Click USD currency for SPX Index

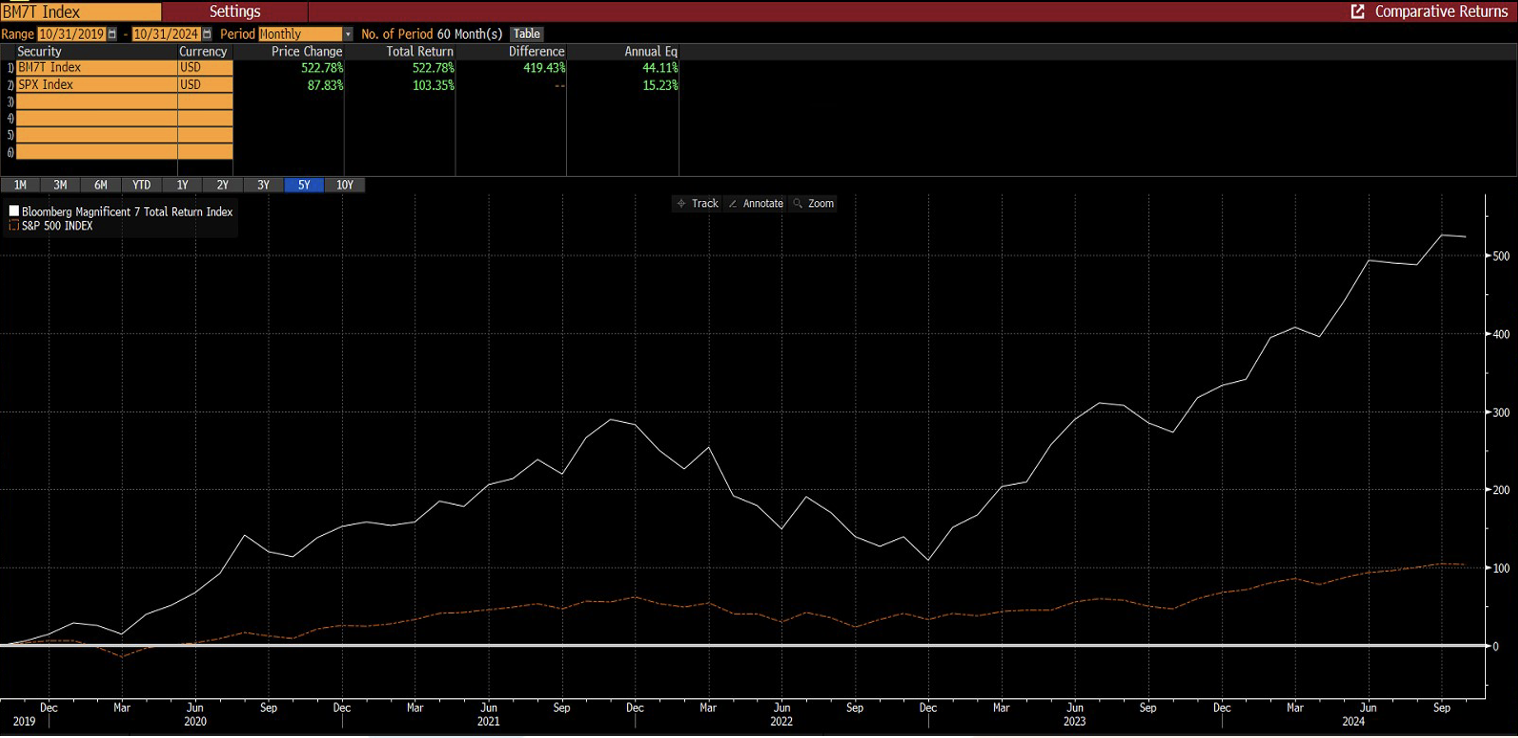205,85
